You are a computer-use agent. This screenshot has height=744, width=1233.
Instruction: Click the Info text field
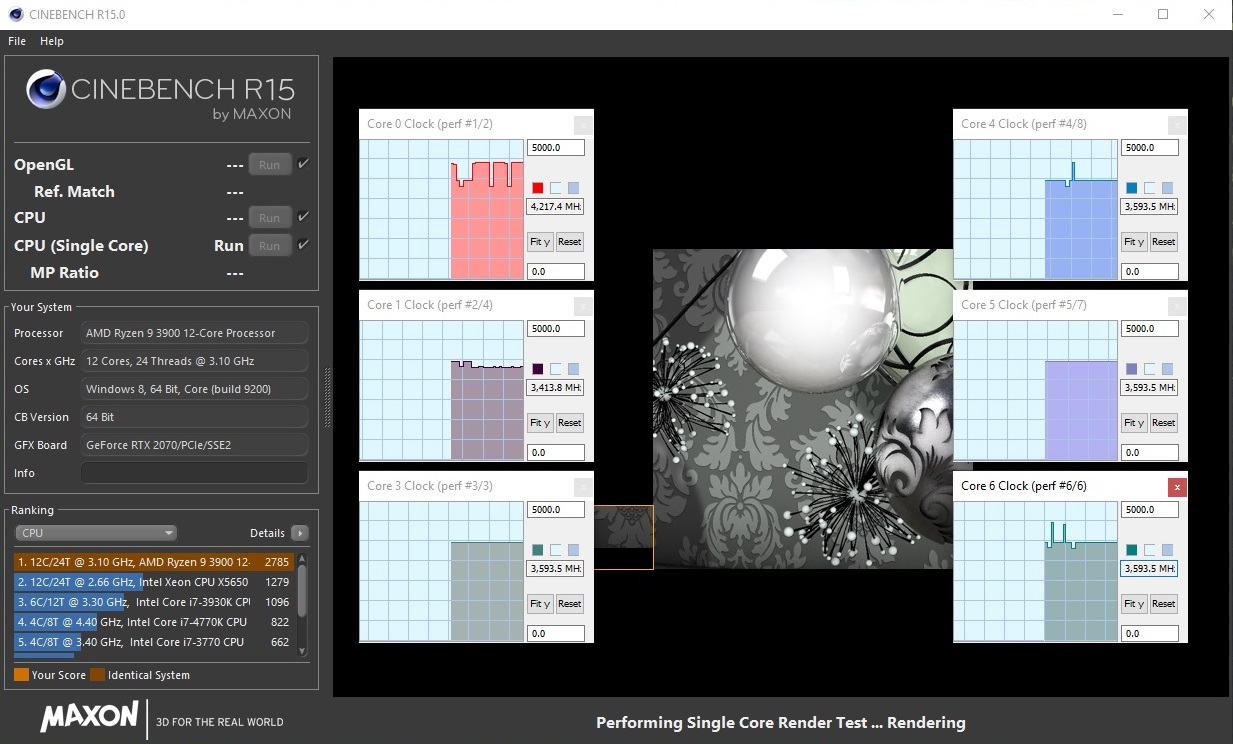pos(194,473)
